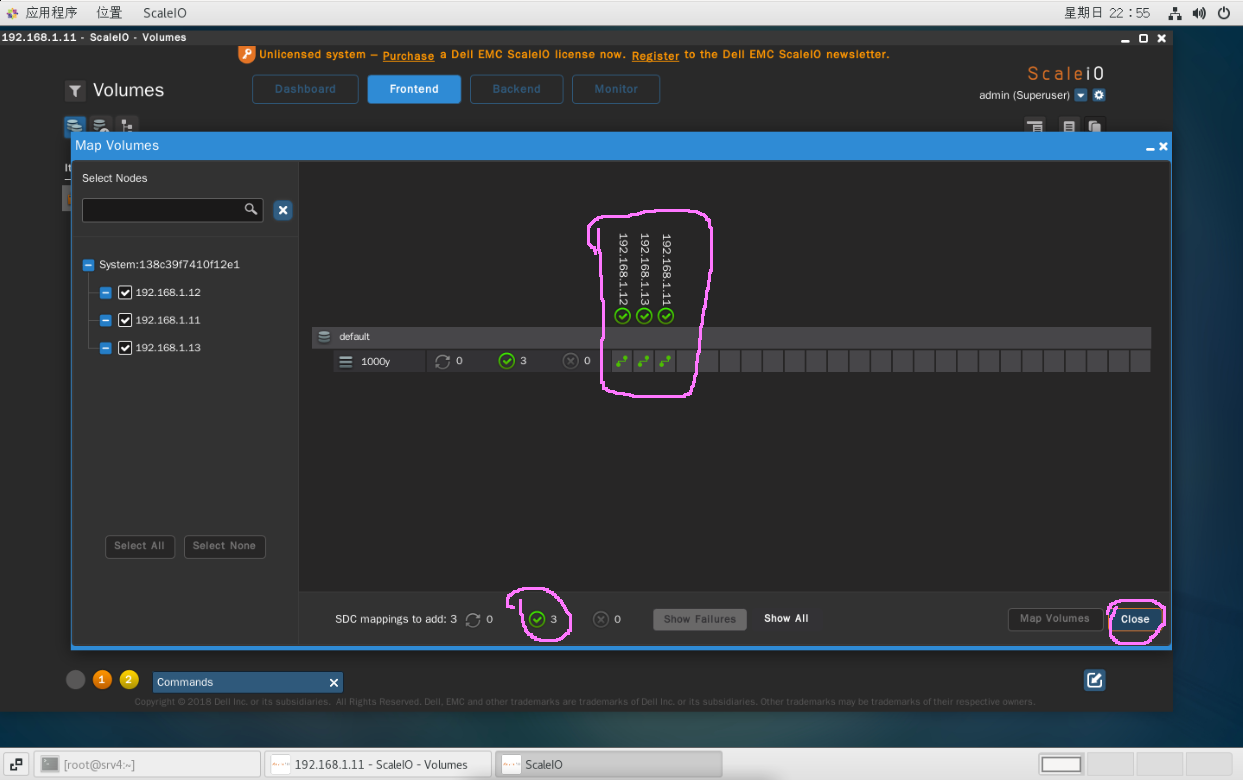Click the default storage pool icon
This screenshot has width=1243, height=780.
[324, 337]
